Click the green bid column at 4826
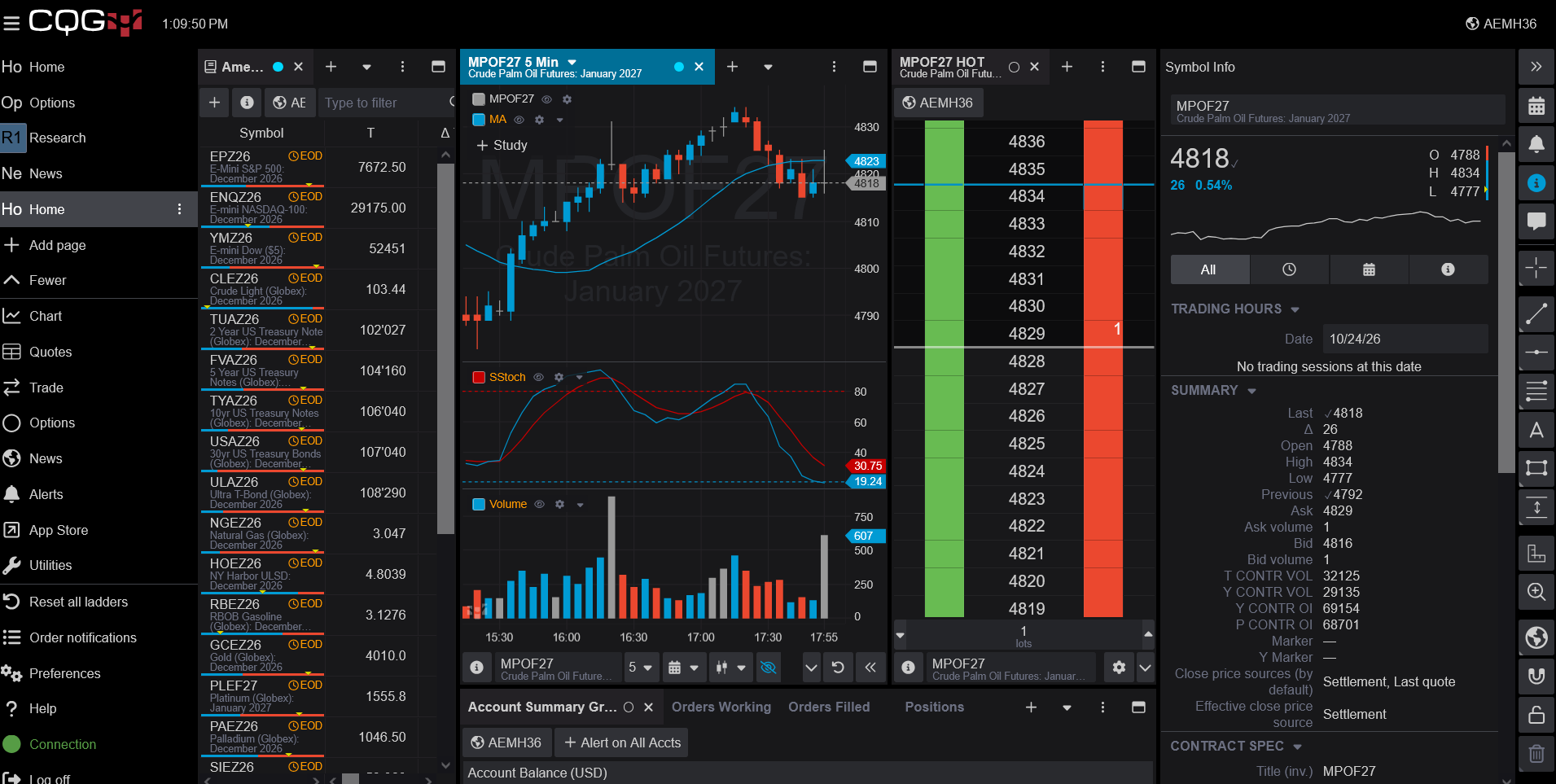This screenshot has height=784, width=1556. [x=945, y=416]
